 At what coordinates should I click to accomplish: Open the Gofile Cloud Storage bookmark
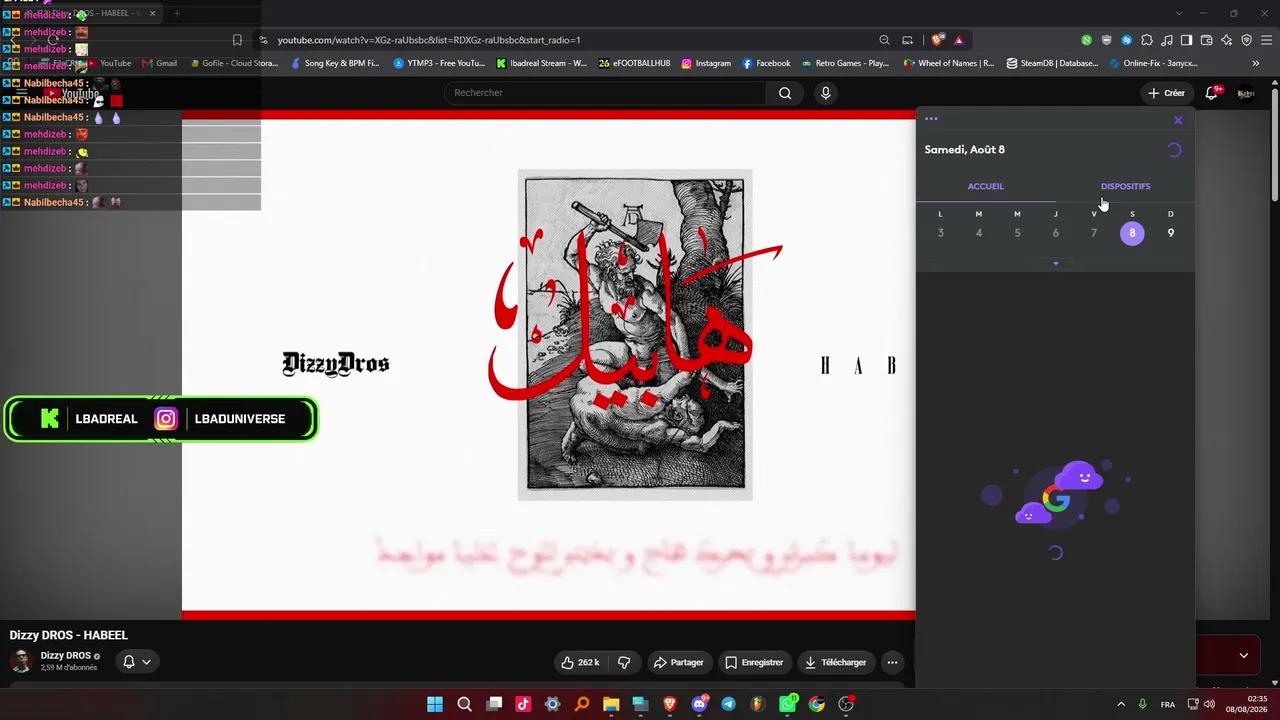coord(234,63)
